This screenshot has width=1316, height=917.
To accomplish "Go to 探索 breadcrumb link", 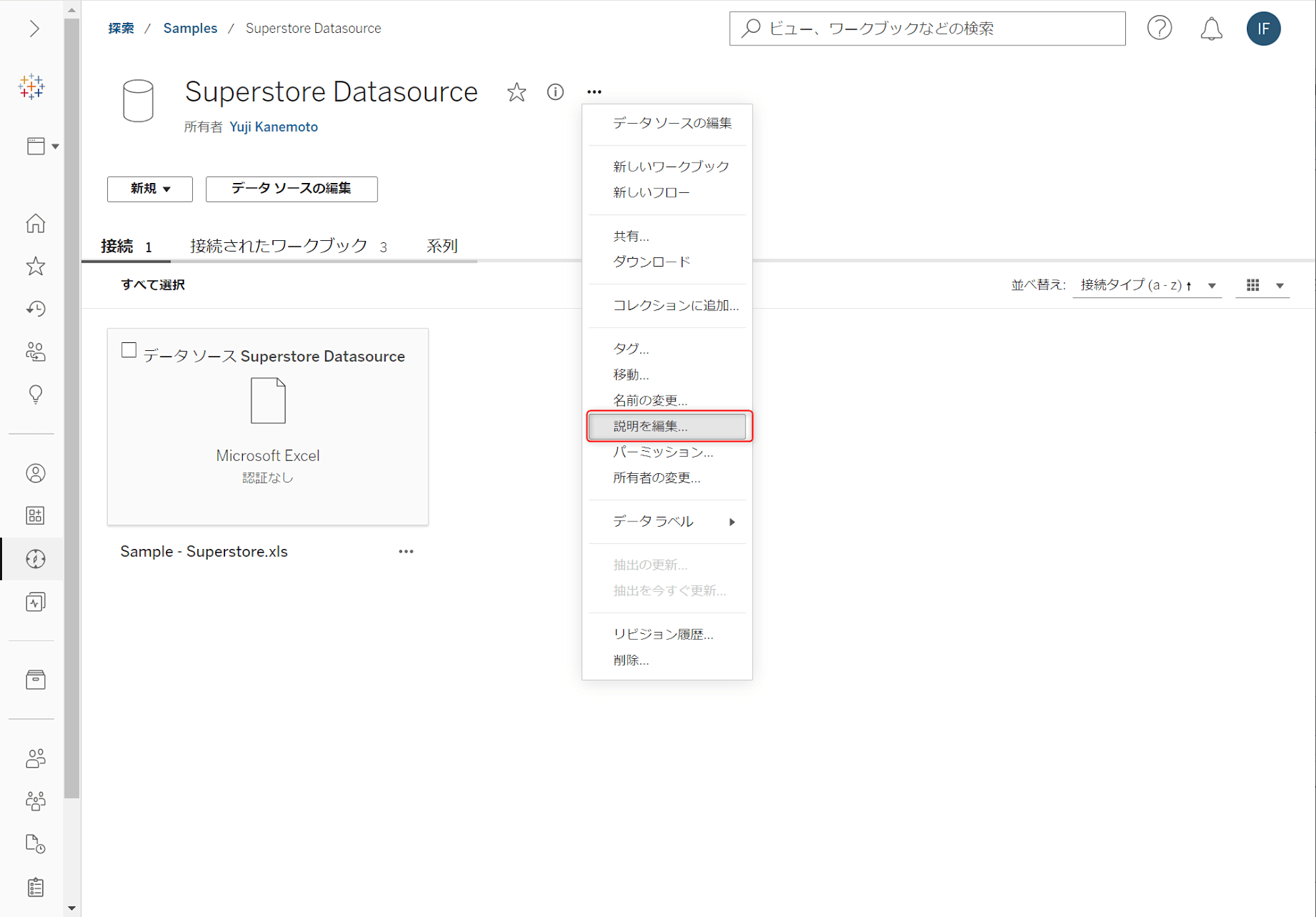I will tap(121, 28).
